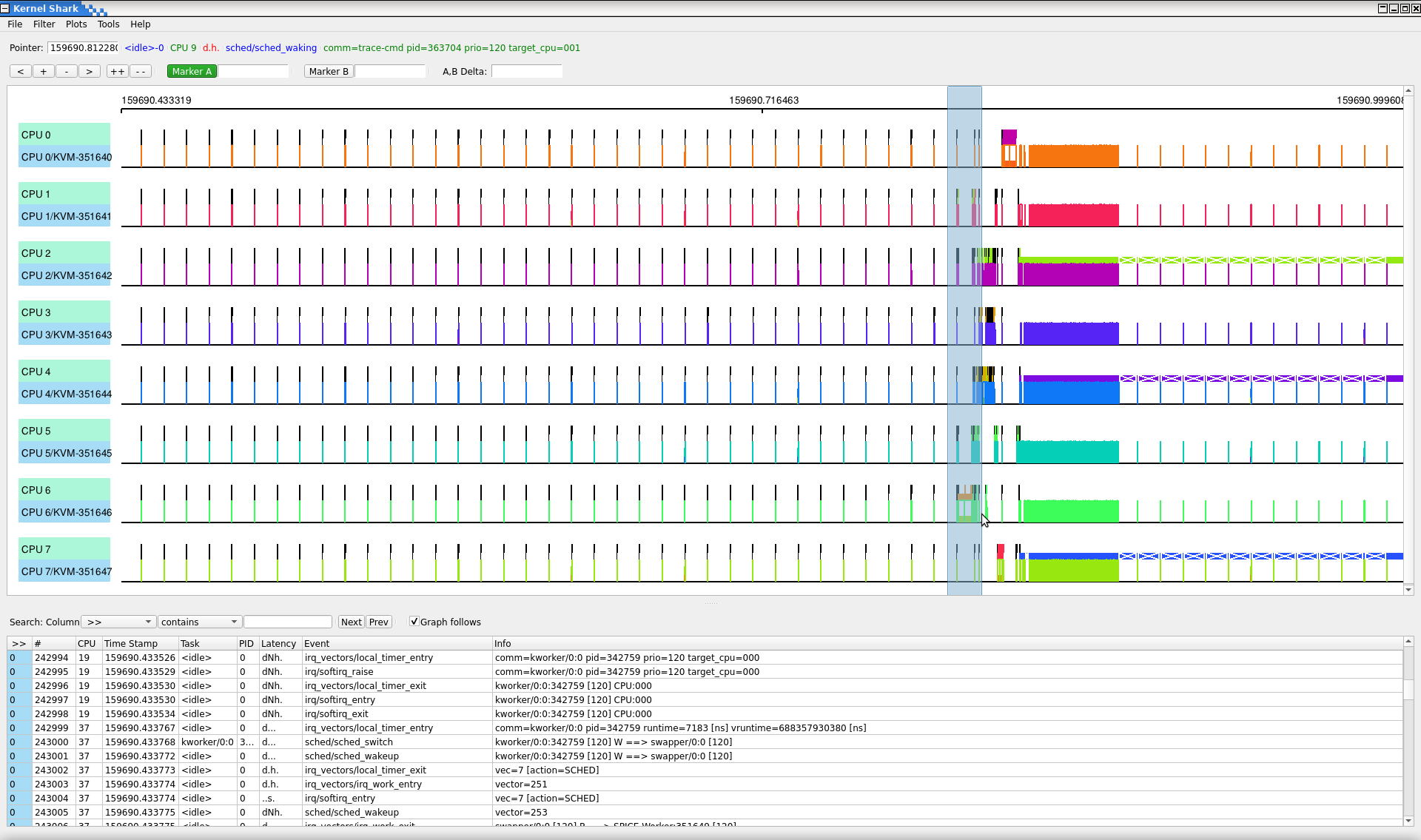Viewport: 1421px width, 840px height.
Task: Zoom out of the trace with the "-" button
Action: click(66, 71)
